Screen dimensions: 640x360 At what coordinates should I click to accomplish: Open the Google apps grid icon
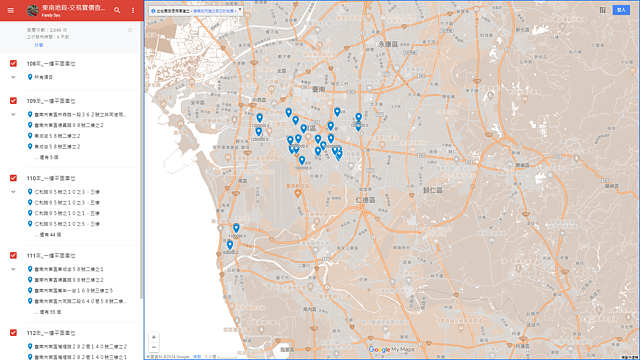click(x=602, y=10)
